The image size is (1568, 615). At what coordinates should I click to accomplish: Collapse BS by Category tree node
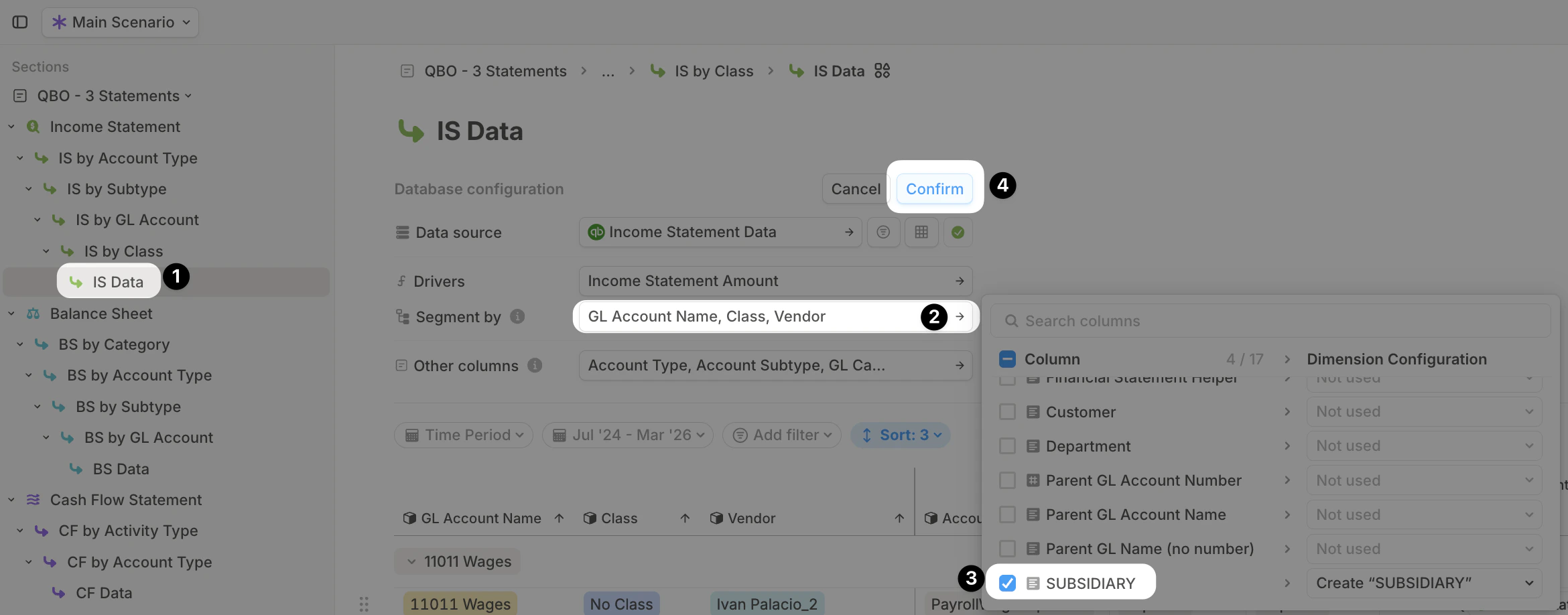point(20,344)
